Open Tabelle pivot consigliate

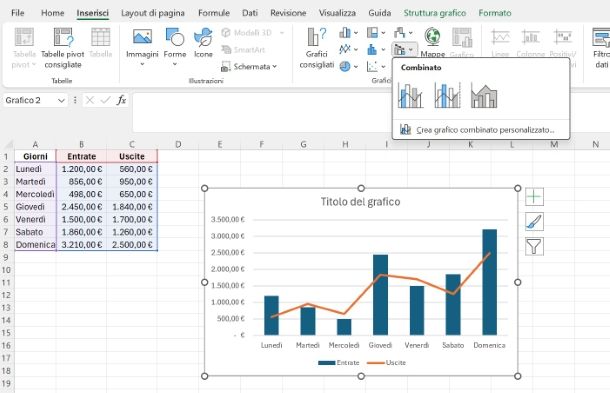tap(62, 48)
